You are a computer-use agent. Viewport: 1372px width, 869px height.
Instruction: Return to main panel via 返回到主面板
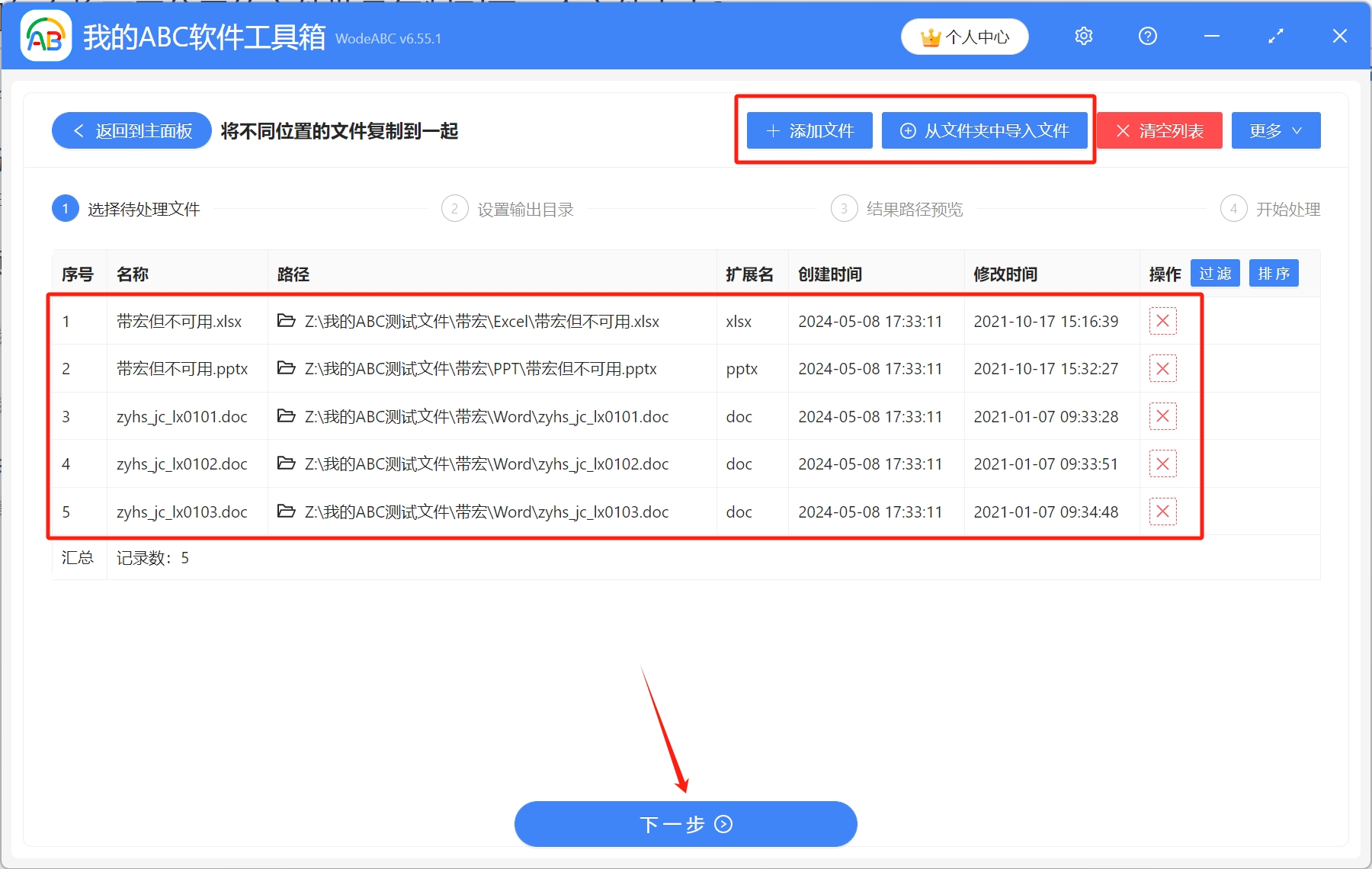(130, 130)
